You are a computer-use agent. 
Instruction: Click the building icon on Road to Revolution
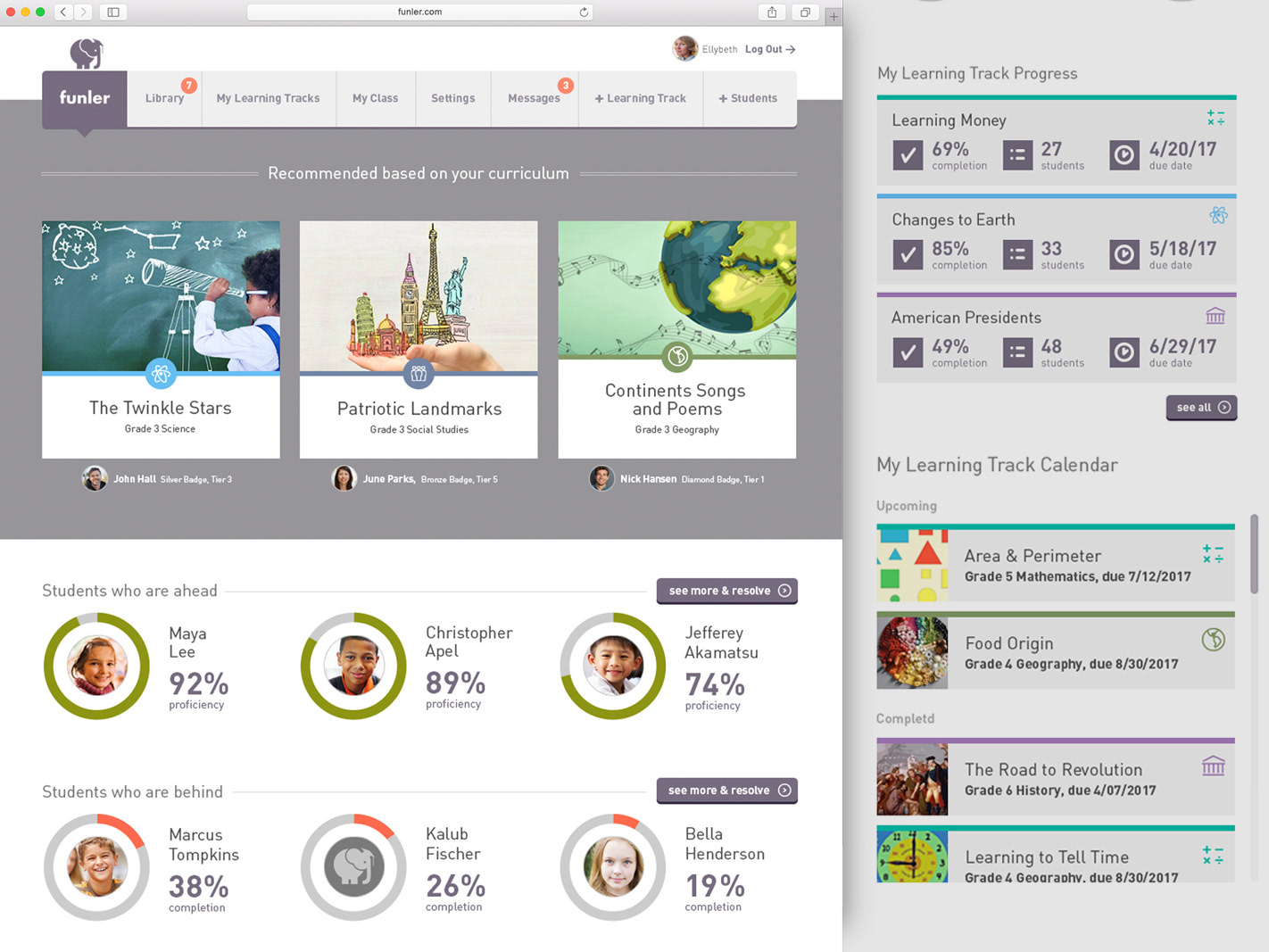(x=1213, y=766)
